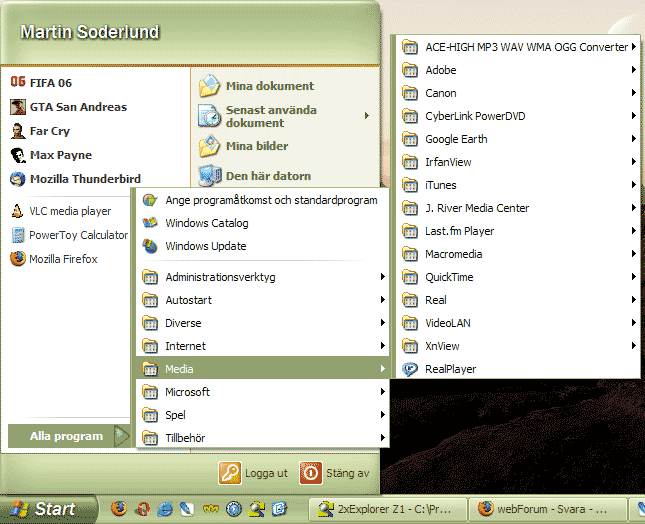Open QuickTime folder
The image size is (645, 524).
517,277
